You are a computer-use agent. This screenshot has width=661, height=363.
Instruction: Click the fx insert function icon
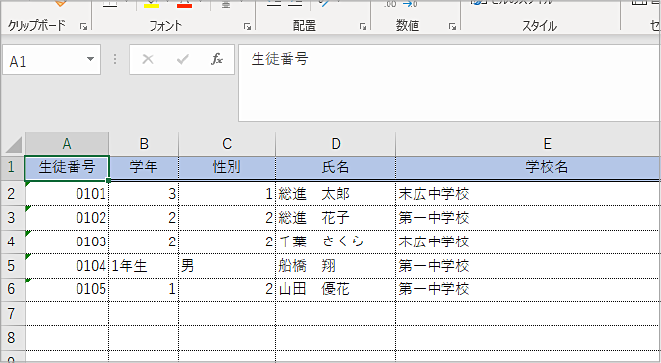[x=217, y=59]
